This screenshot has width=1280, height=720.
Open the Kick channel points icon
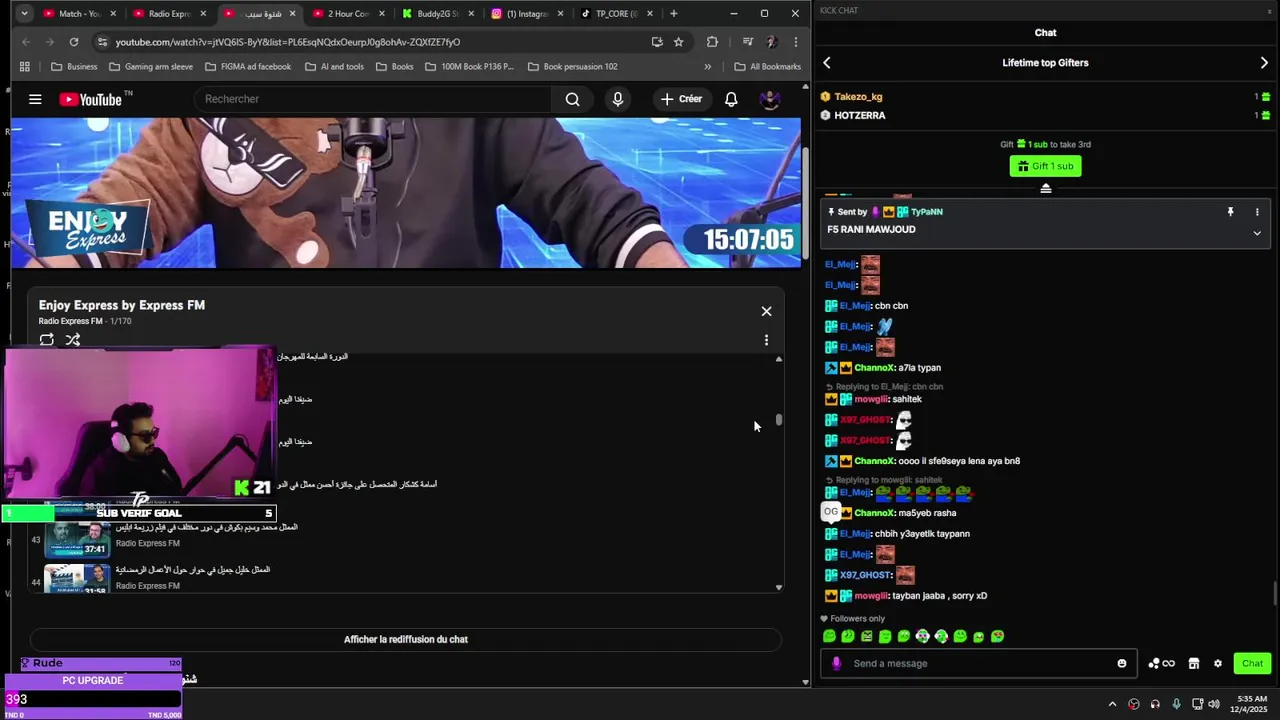pyautogui.click(x=1161, y=663)
